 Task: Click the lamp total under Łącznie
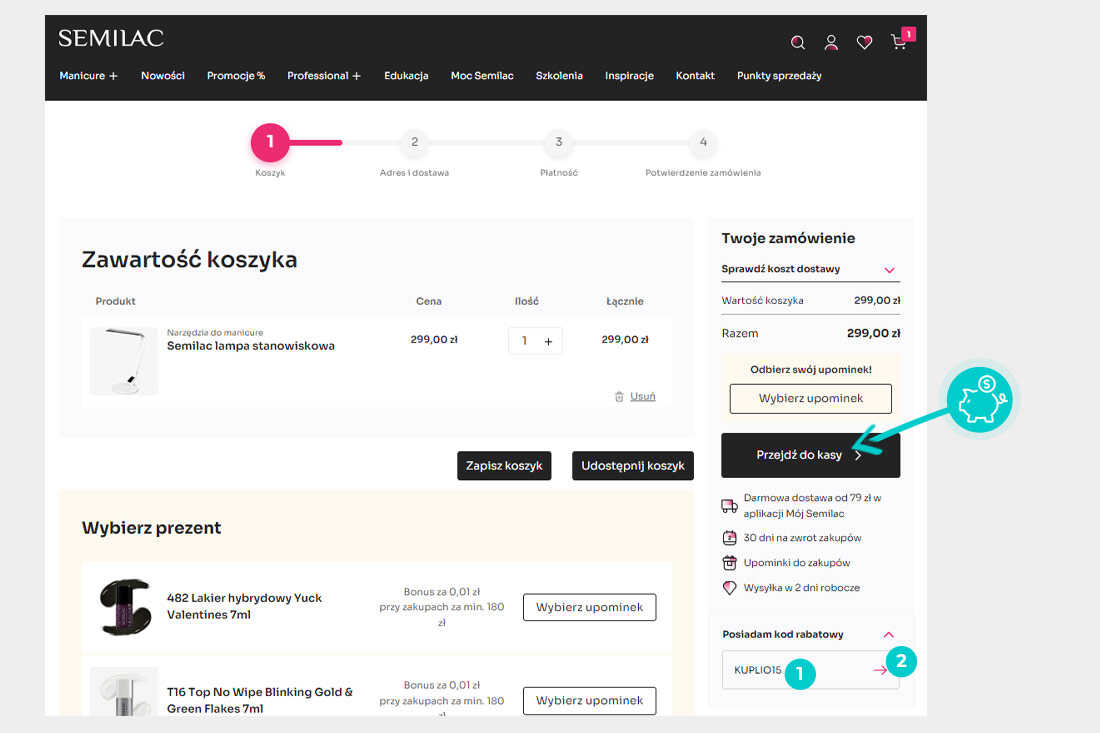[624, 339]
